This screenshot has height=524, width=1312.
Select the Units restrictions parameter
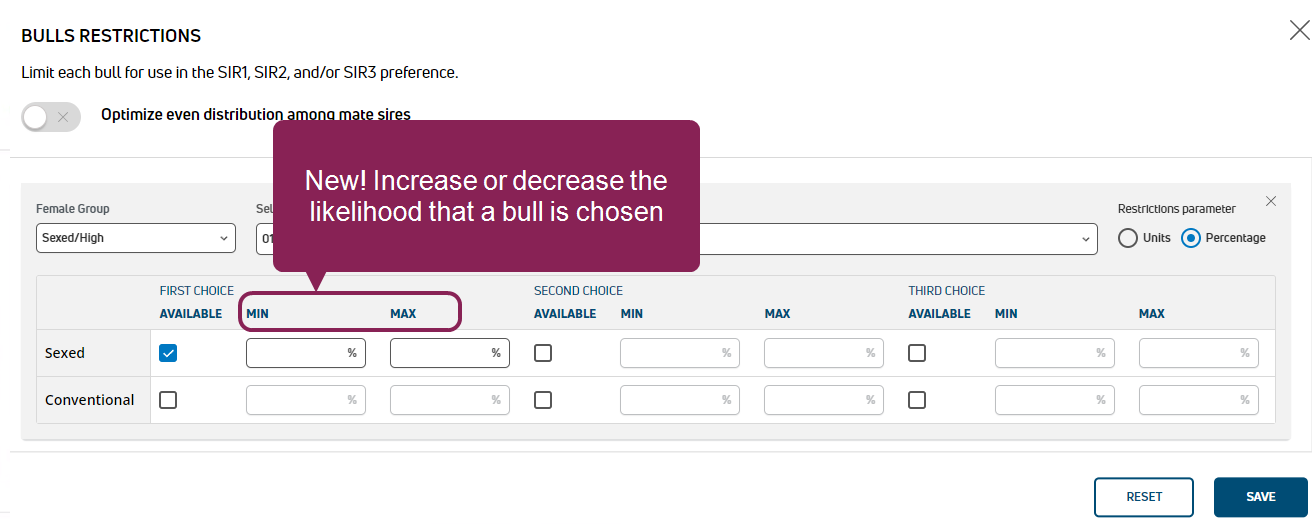[1128, 238]
